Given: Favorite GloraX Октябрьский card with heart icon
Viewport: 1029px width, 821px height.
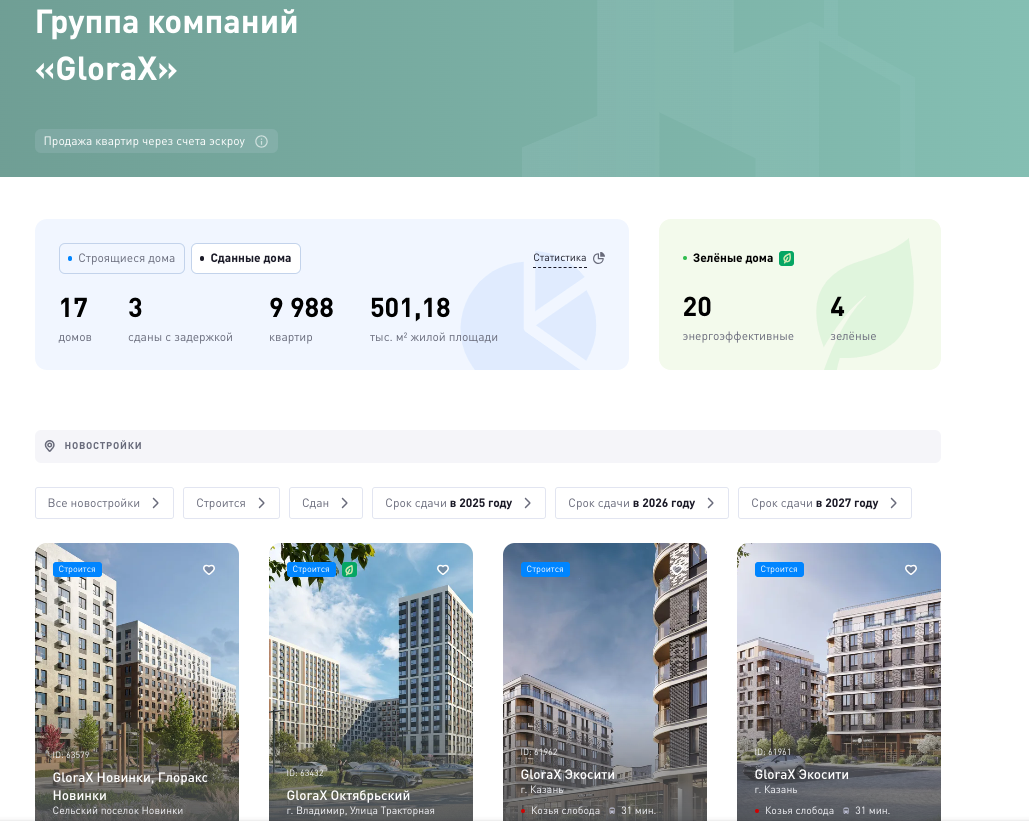Looking at the screenshot, I should click(x=443, y=570).
